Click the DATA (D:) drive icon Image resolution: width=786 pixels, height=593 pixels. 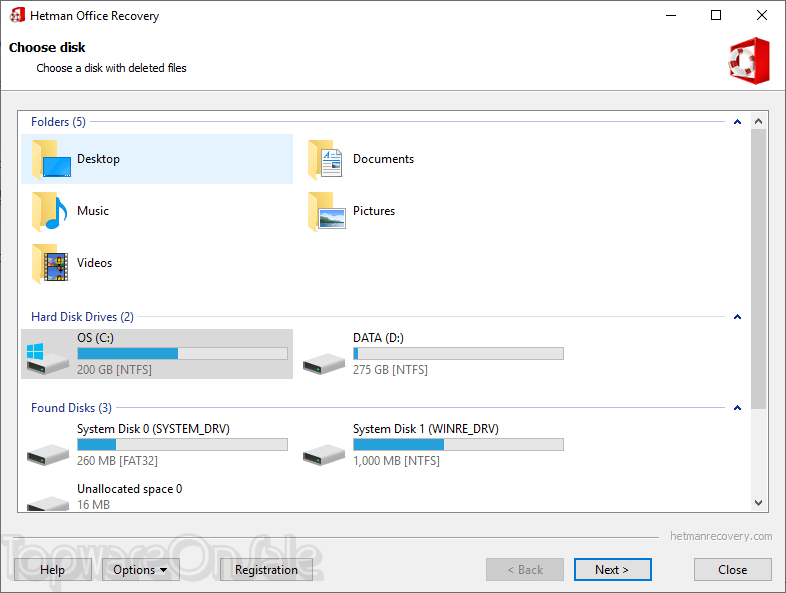pyautogui.click(x=324, y=363)
